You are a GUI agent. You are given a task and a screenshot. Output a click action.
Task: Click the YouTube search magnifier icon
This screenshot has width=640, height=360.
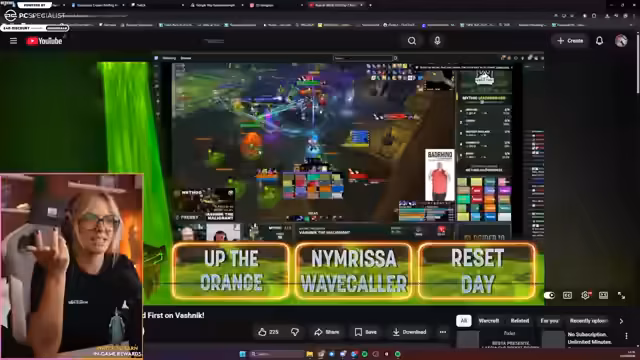point(412,41)
